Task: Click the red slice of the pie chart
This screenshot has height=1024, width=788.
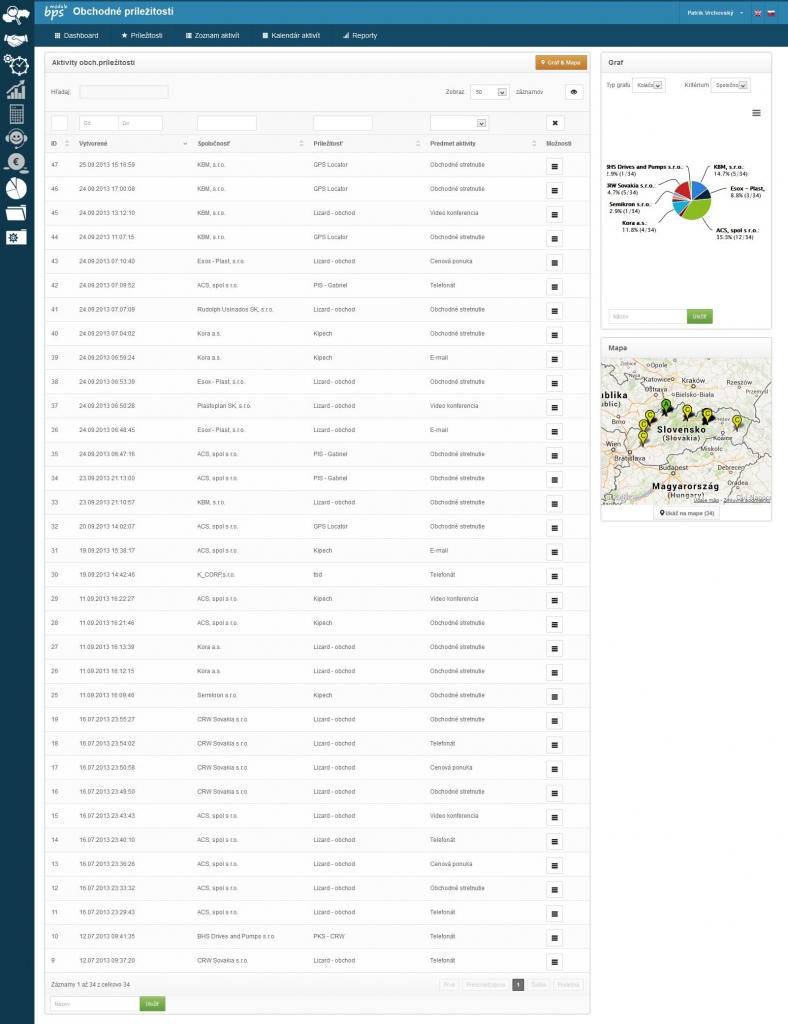Action: [682, 190]
